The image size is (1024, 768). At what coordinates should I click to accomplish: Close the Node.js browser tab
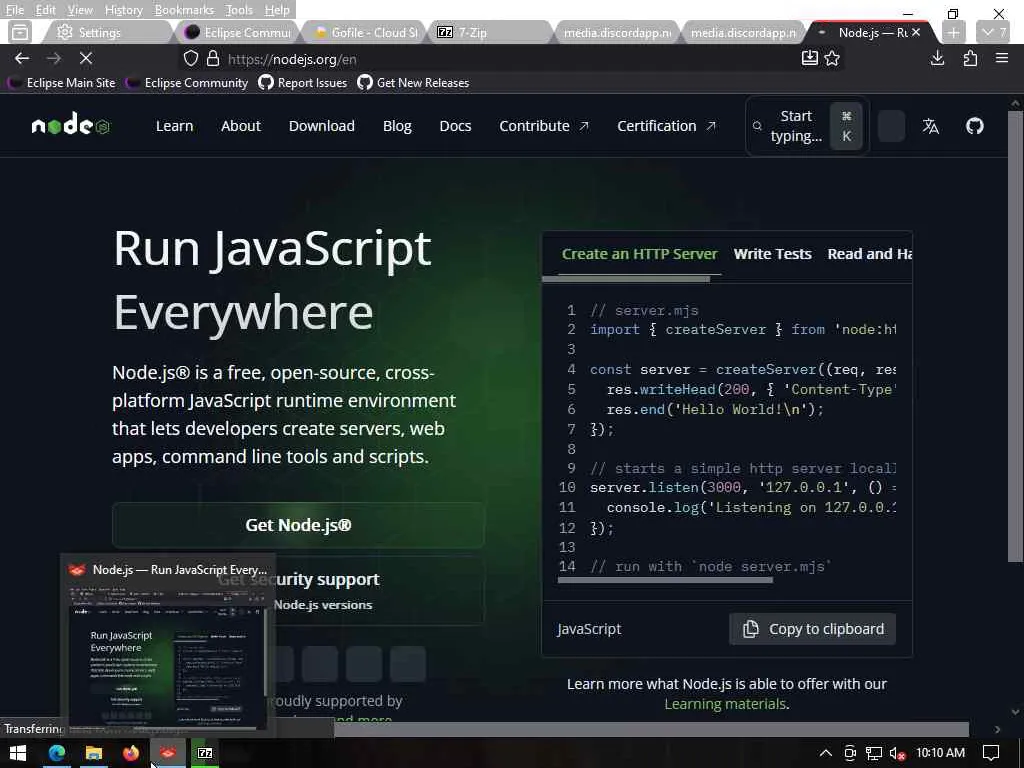point(916,32)
